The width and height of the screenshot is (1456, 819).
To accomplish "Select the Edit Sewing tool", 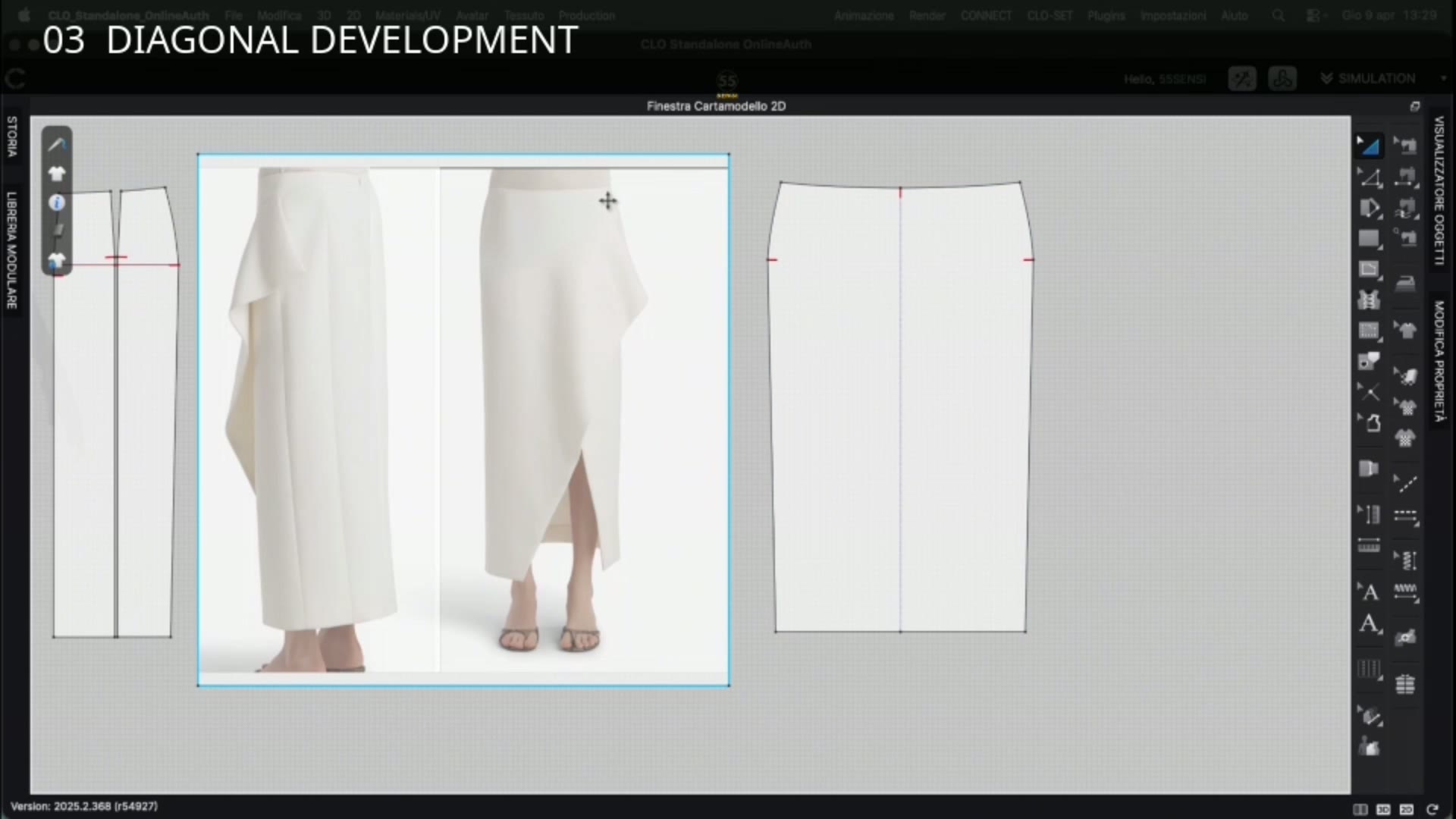I will tap(1405, 146).
